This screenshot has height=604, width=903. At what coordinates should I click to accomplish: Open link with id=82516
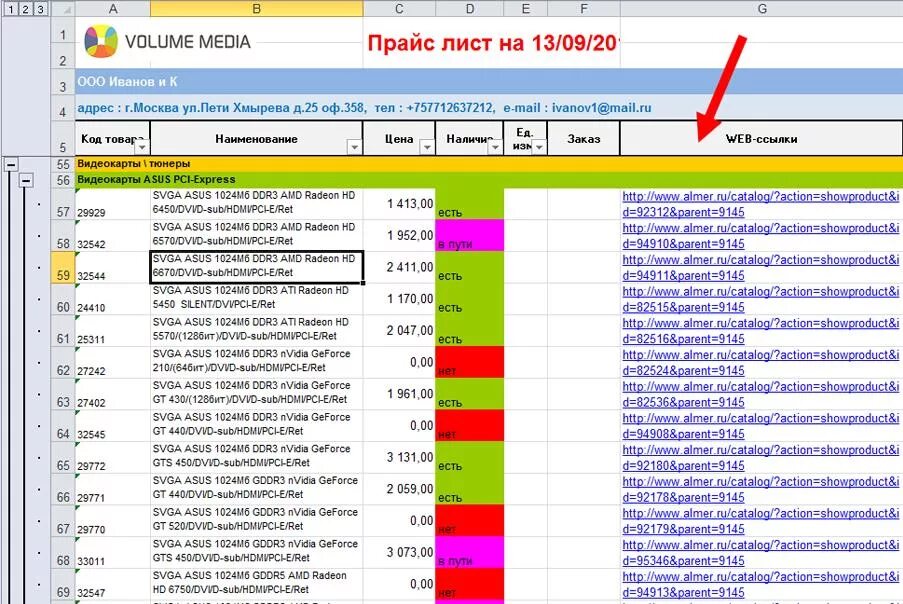click(x=760, y=331)
